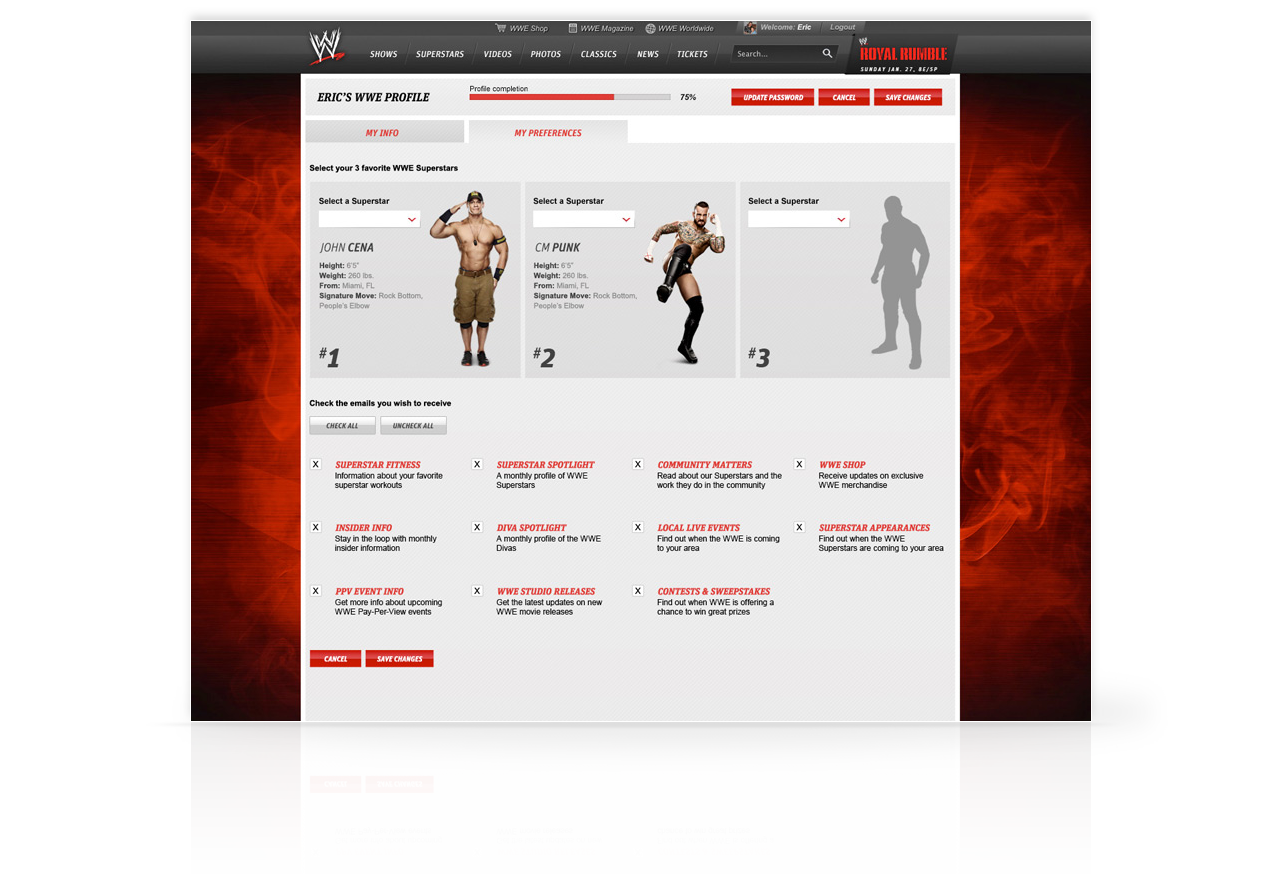Screen dimensions: 1280x896
Task: Toggle the Insider Info checkbox
Action: coord(316,527)
